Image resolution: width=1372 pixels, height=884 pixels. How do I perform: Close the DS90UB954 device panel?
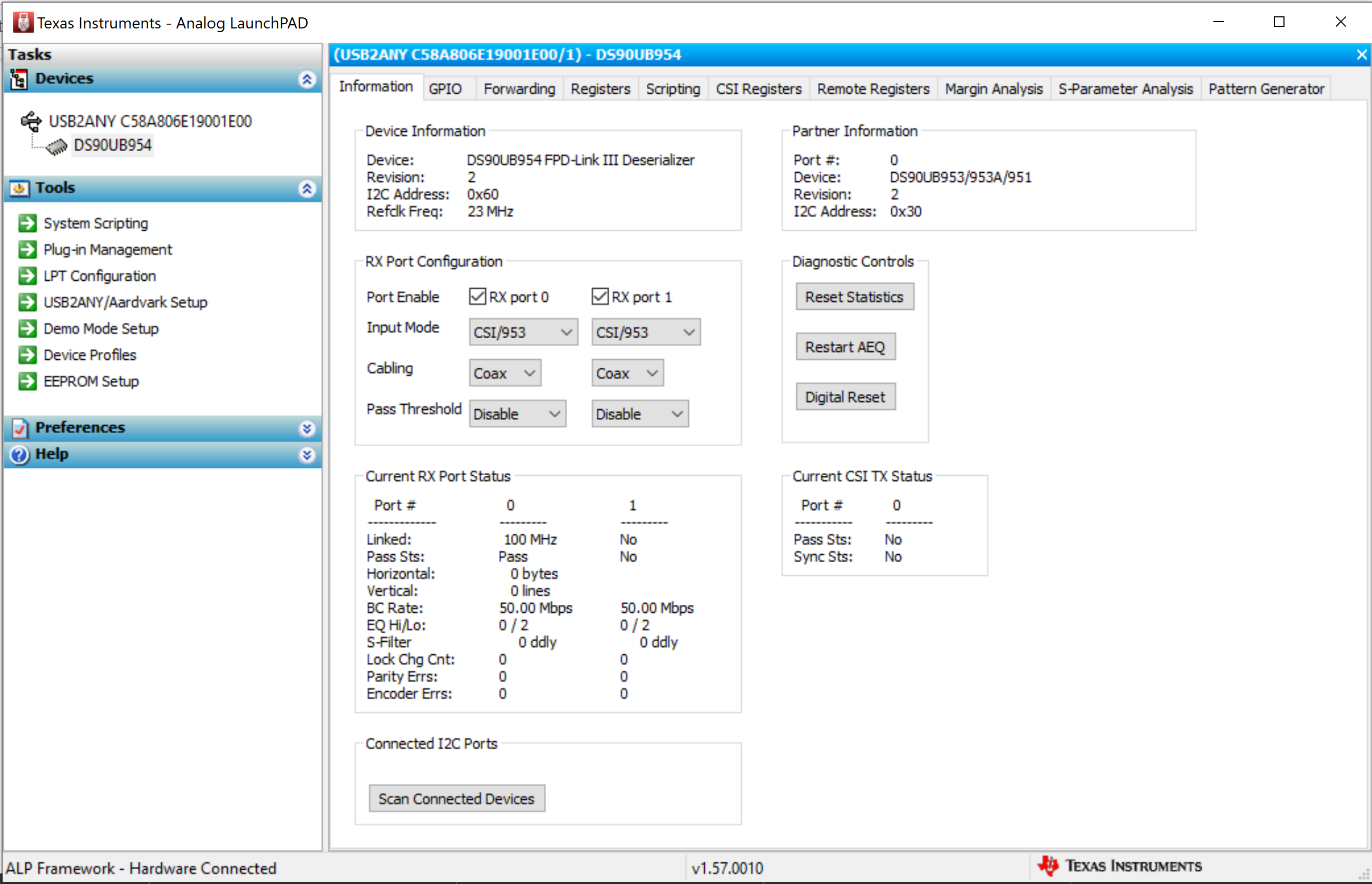(1361, 55)
